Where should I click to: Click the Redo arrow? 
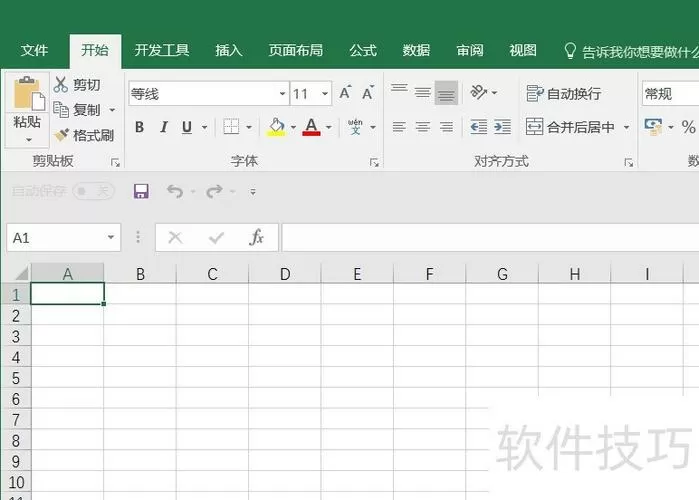[x=214, y=192]
